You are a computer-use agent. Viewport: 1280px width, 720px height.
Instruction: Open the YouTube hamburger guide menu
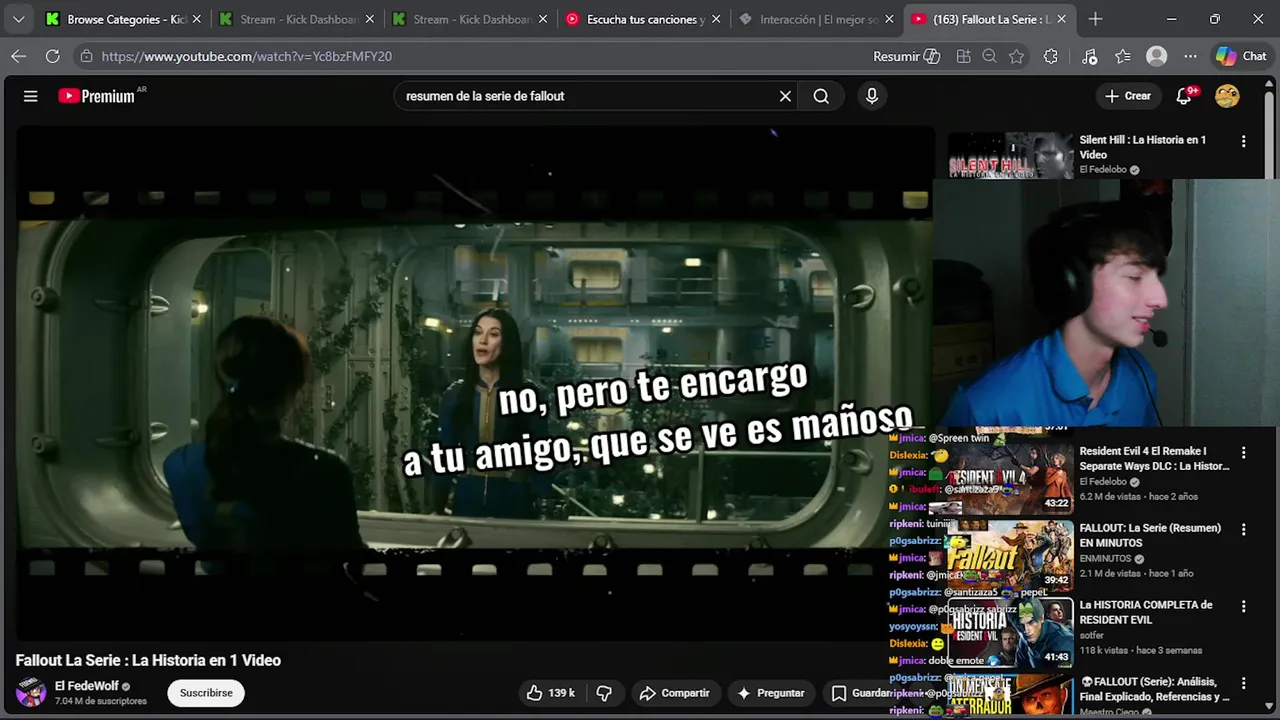click(31, 96)
